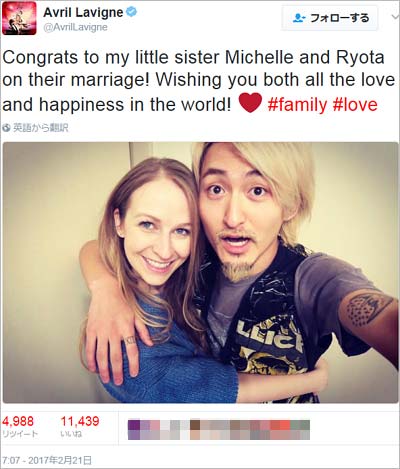Viewport: 400px width, 469px height.
Task: View the 4,988 retweets list
Action: click(20, 426)
